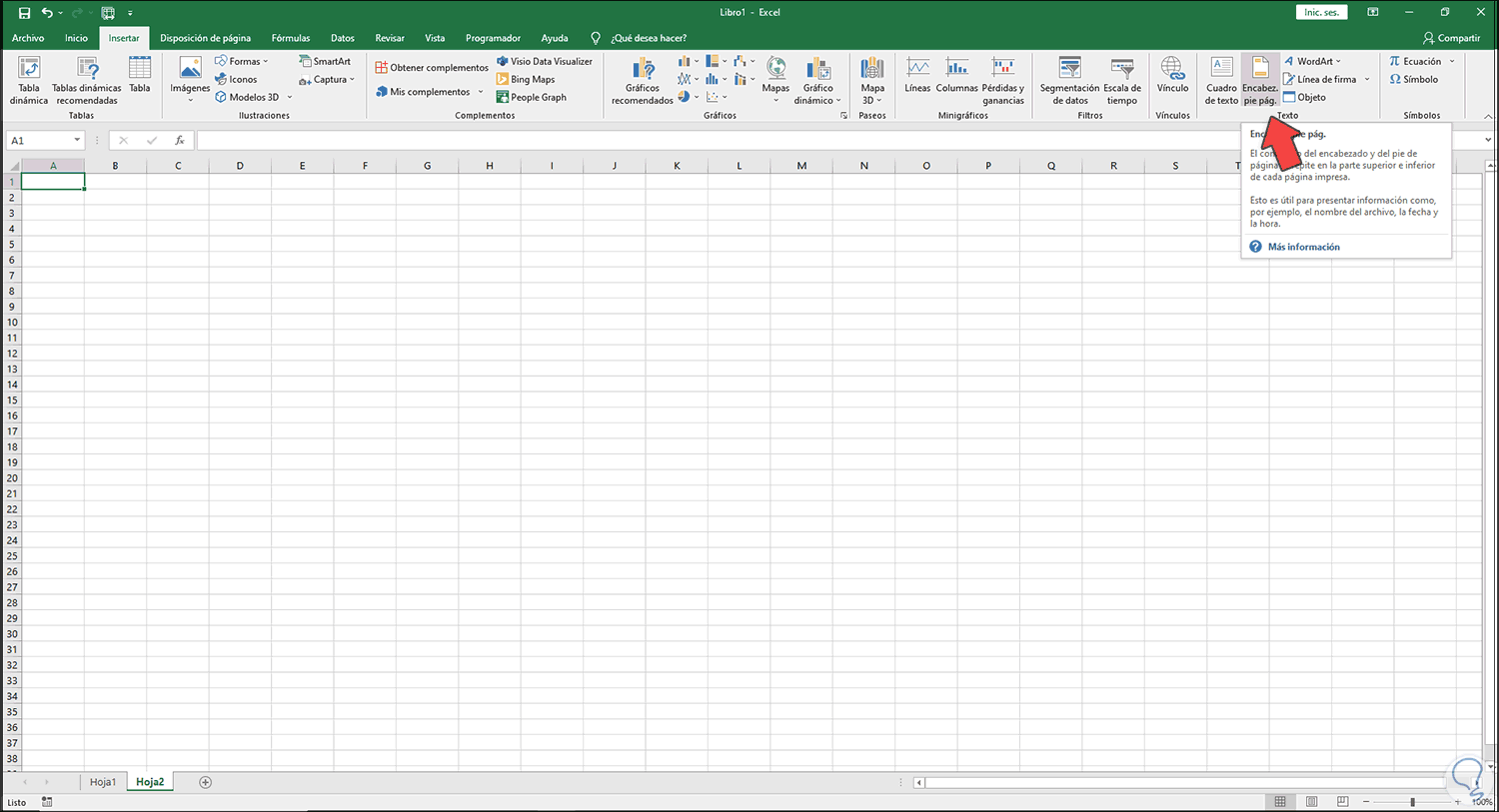Image resolution: width=1499 pixels, height=812 pixels.
Task: Insert a Tabla dinámica
Action: coord(29,81)
